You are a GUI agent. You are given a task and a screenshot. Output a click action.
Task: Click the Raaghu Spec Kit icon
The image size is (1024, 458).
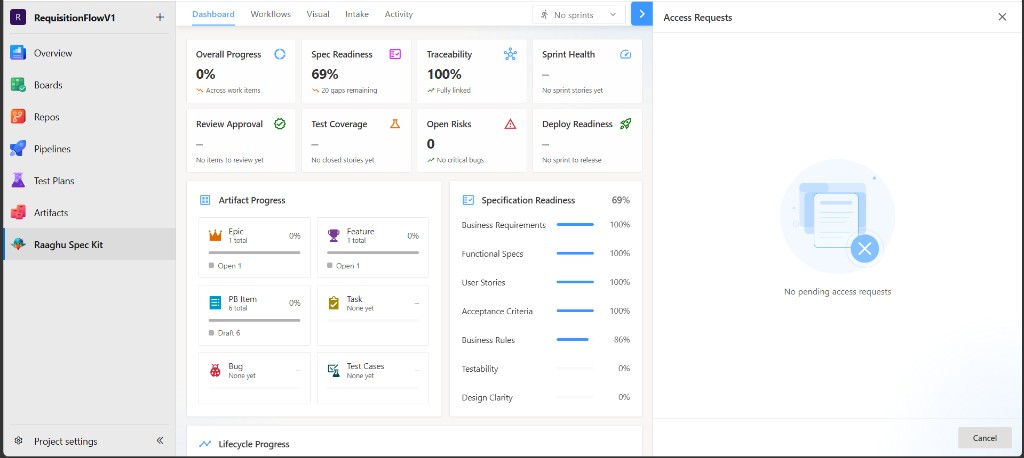[x=18, y=244]
